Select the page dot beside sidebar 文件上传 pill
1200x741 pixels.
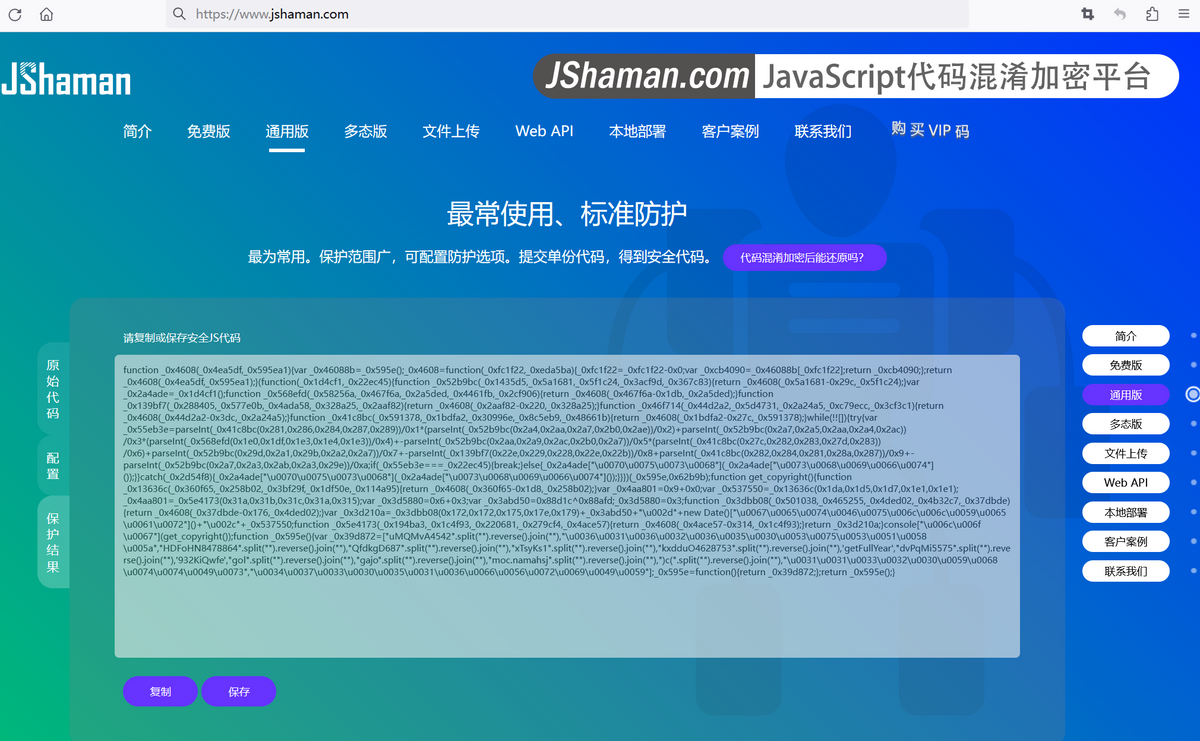(x=1194, y=454)
